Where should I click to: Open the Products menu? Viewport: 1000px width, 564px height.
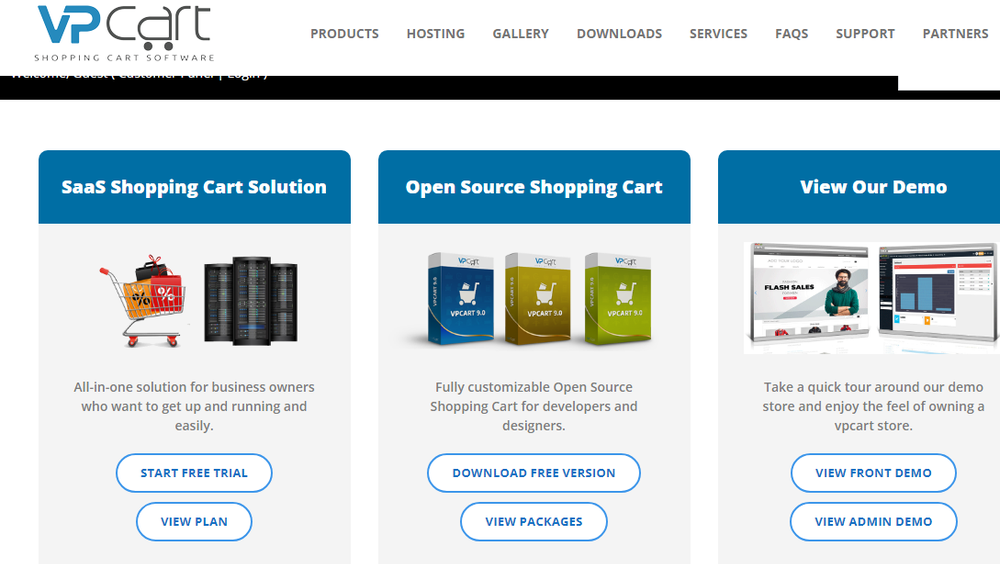click(344, 34)
